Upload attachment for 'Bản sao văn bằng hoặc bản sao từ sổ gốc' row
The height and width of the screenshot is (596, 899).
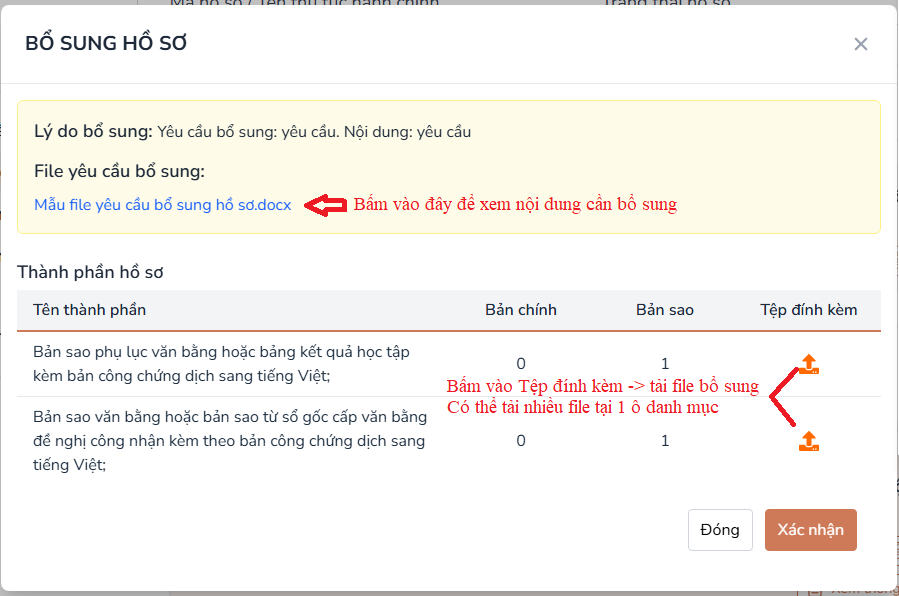pyautogui.click(x=808, y=441)
